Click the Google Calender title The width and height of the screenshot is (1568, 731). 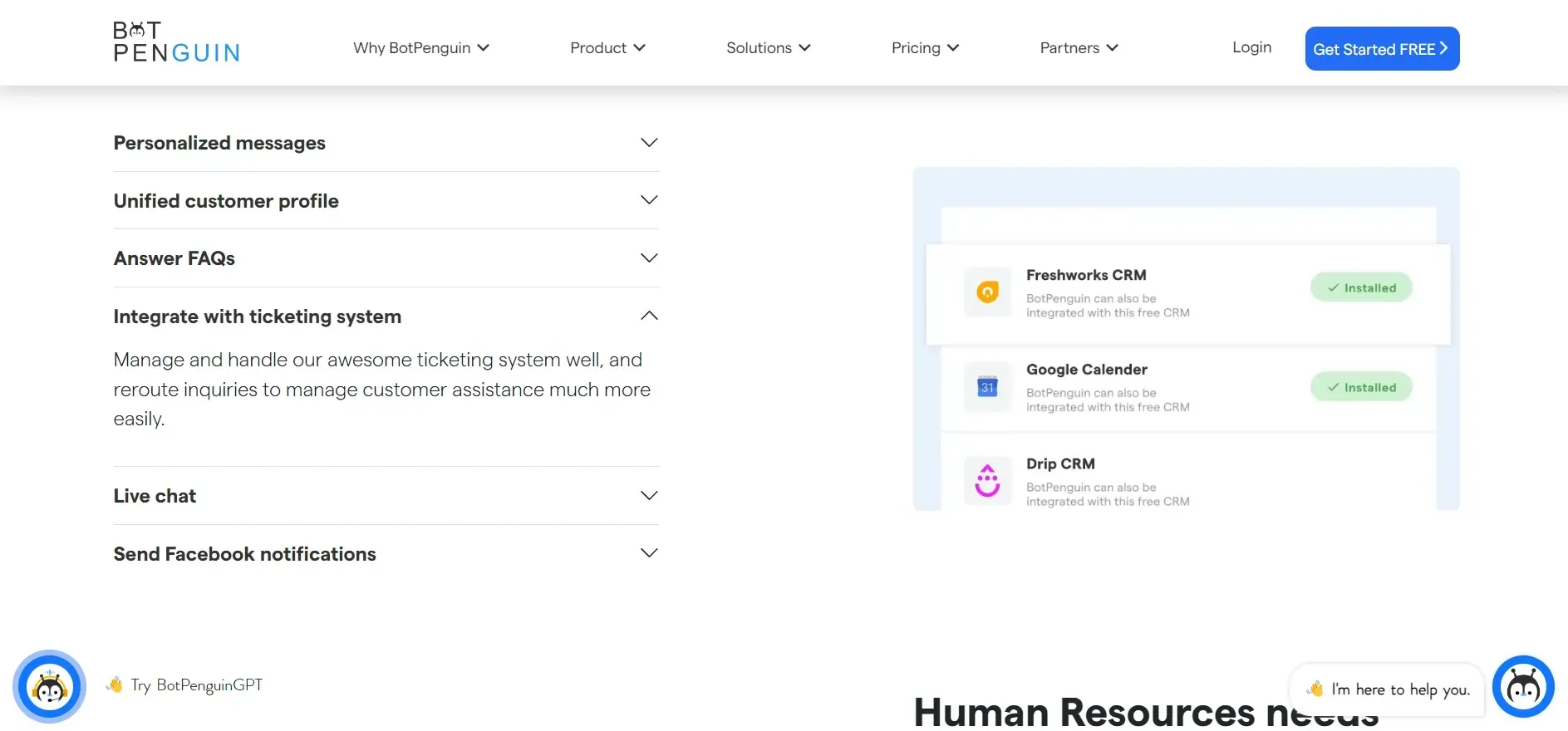point(1087,370)
